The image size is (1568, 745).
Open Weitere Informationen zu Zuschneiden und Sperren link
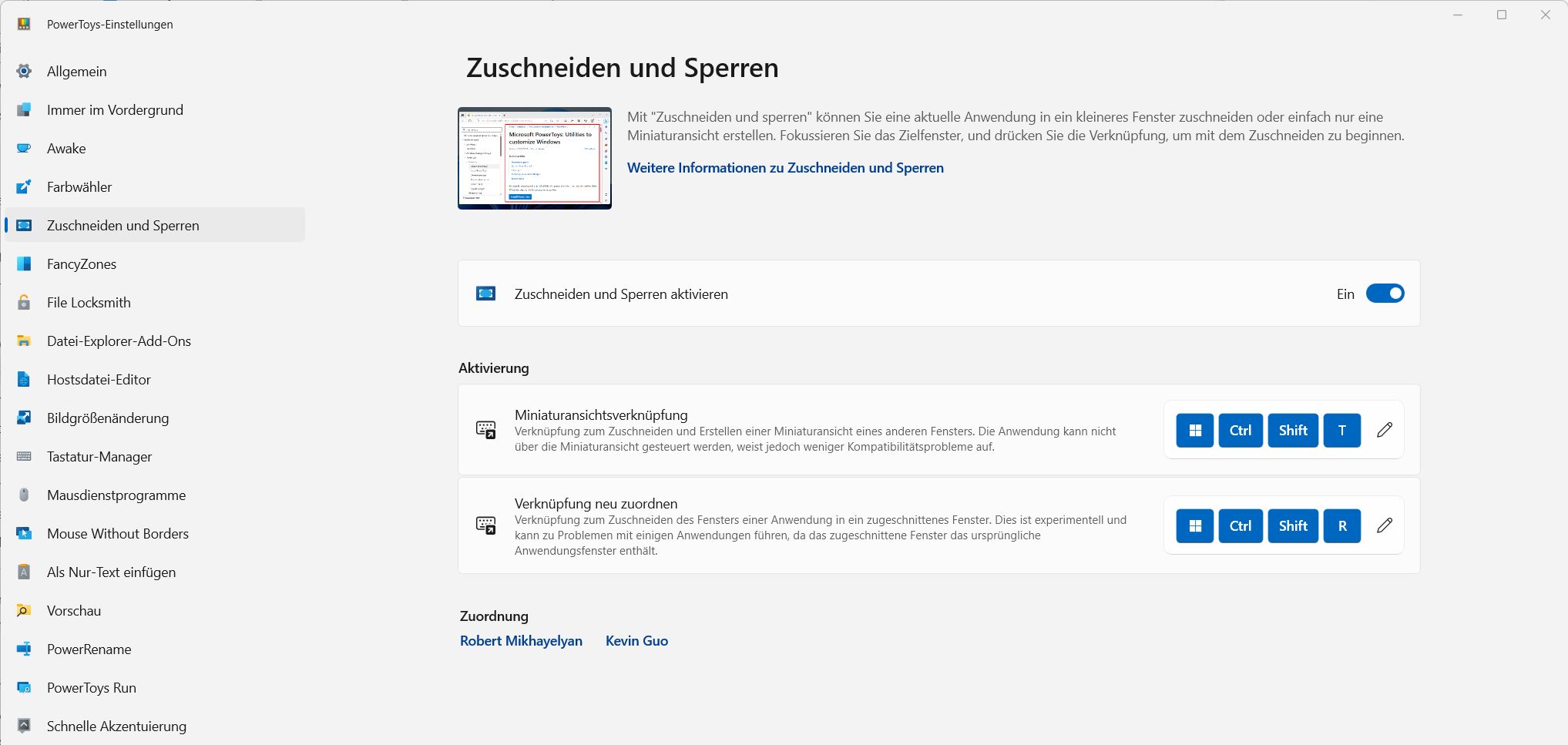tap(785, 168)
